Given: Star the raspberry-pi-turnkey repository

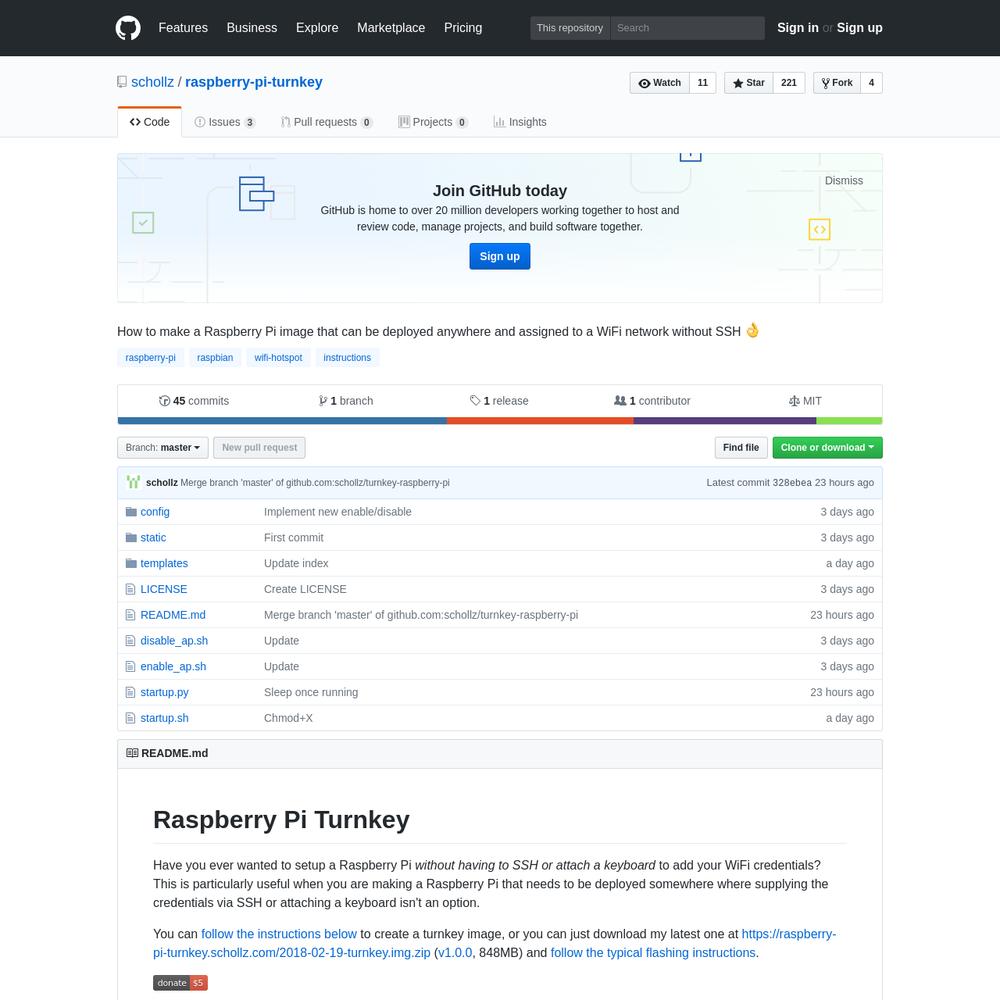Looking at the screenshot, I should coord(748,83).
